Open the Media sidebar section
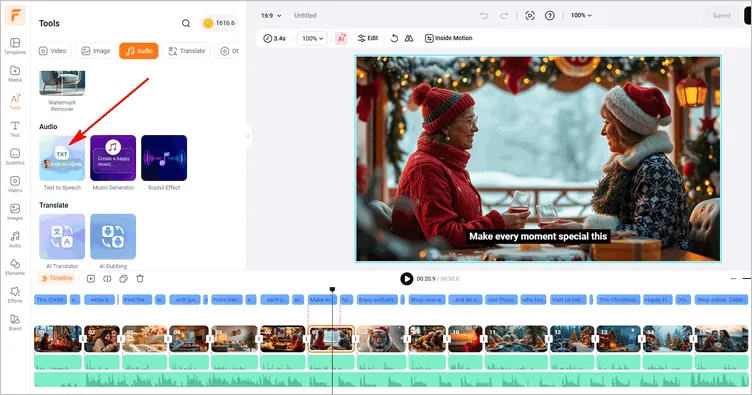The image size is (752, 395). point(15,74)
